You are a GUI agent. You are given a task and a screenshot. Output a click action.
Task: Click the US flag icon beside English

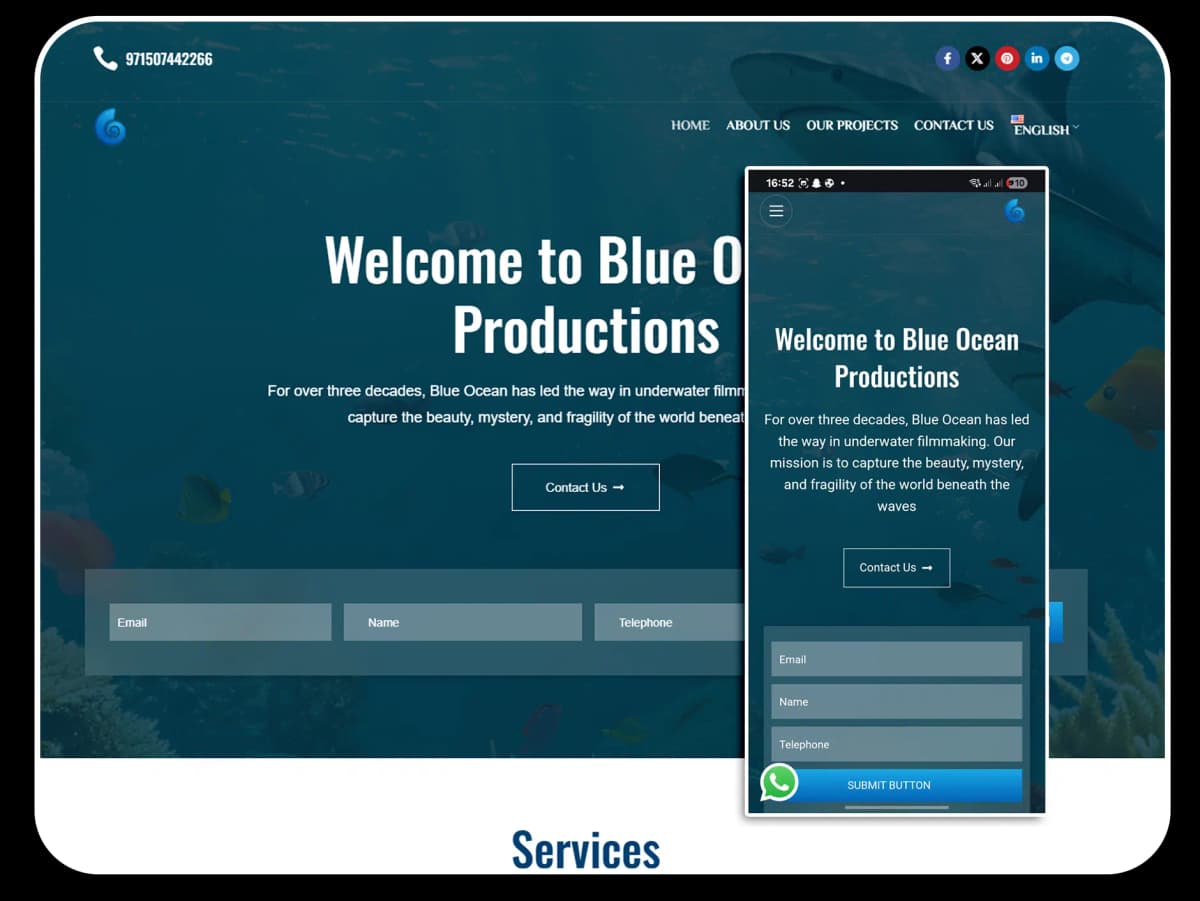[1017, 119]
